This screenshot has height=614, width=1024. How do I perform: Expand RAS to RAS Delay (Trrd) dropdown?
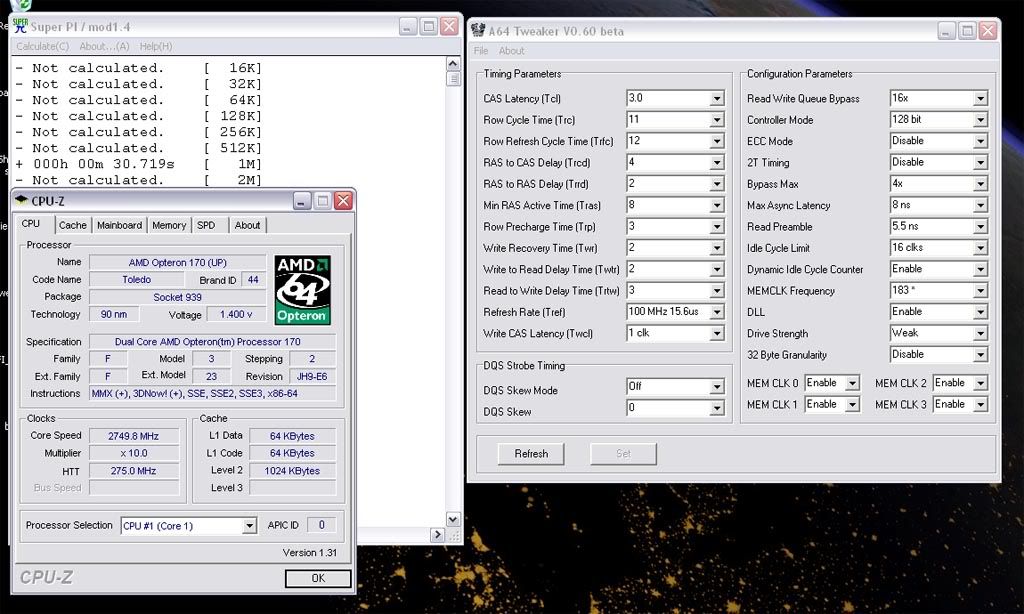pyautogui.click(x=716, y=184)
